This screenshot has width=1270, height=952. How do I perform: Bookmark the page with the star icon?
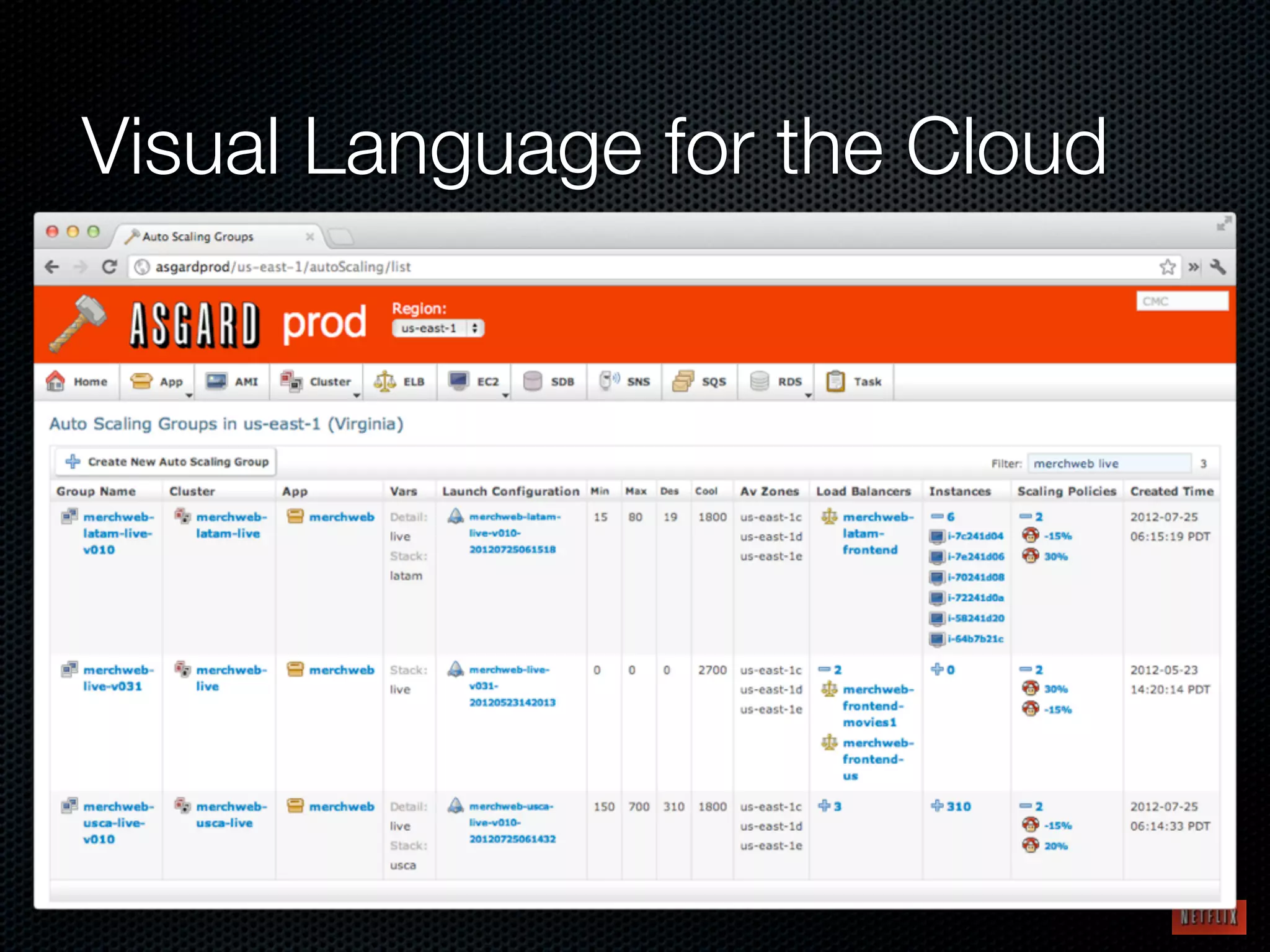pyautogui.click(x=1168, y=267)
